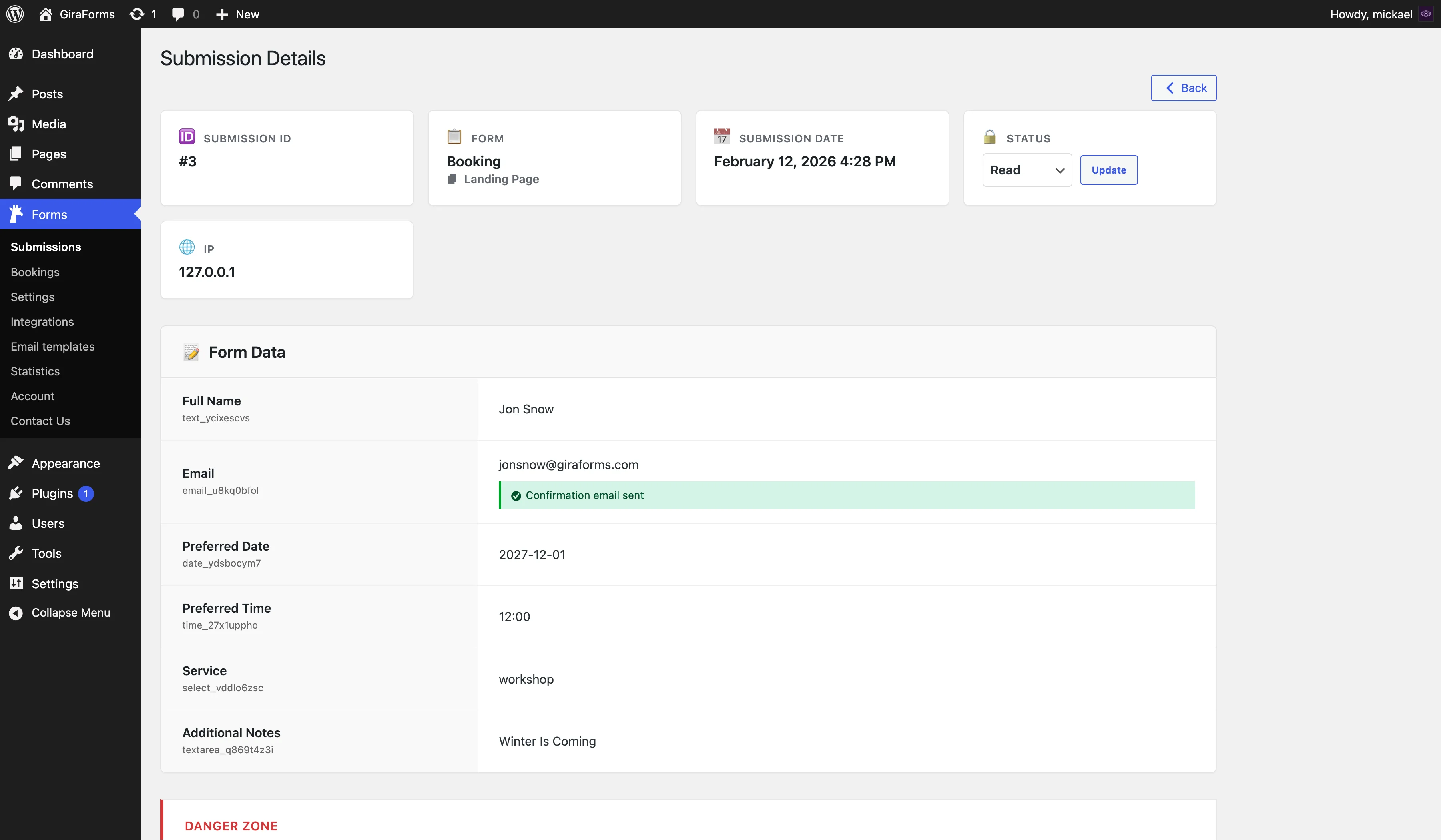Click the WordPress logo in the admin bar
The width and height of the screenshot is (1441, 840).
[14, 14]
